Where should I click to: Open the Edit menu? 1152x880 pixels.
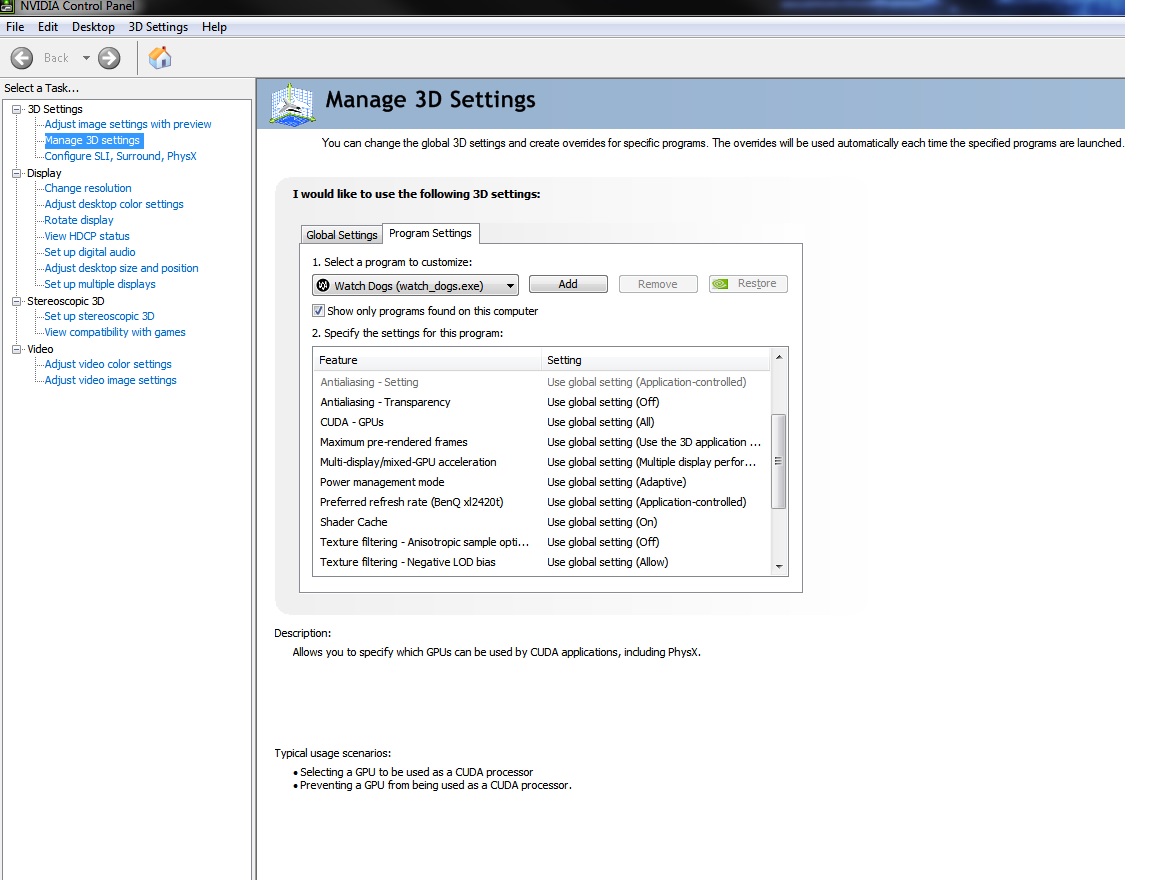48,26
